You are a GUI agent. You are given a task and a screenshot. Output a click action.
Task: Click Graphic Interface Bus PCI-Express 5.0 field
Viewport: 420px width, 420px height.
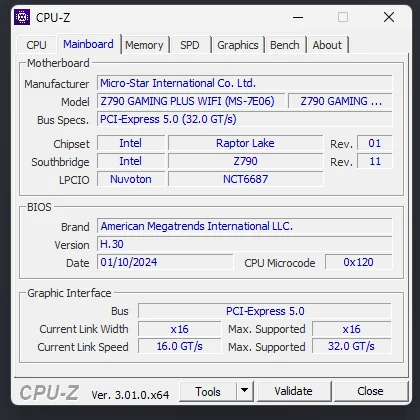click(265, 311)
